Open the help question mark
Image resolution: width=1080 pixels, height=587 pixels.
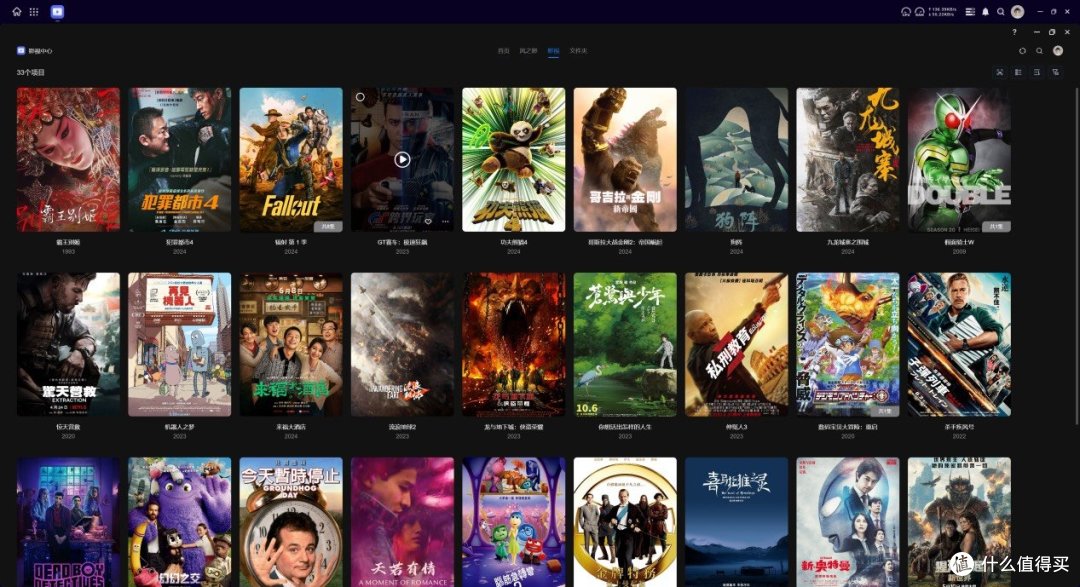[1014, 32]
